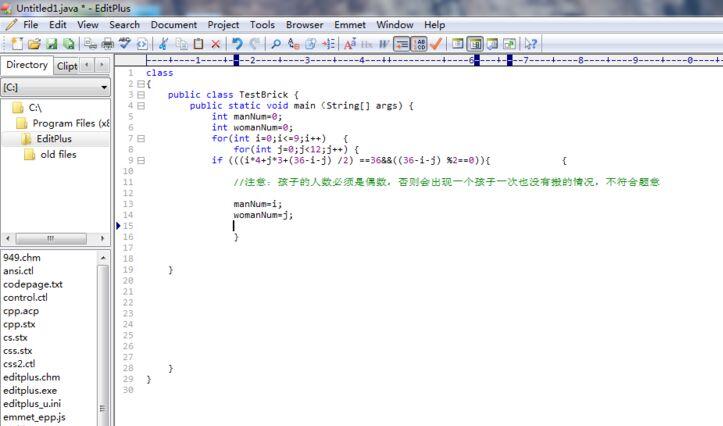Viewport: 723px width, 426px height.
Task: Click the Cut scissors icon
Action: 165,44
